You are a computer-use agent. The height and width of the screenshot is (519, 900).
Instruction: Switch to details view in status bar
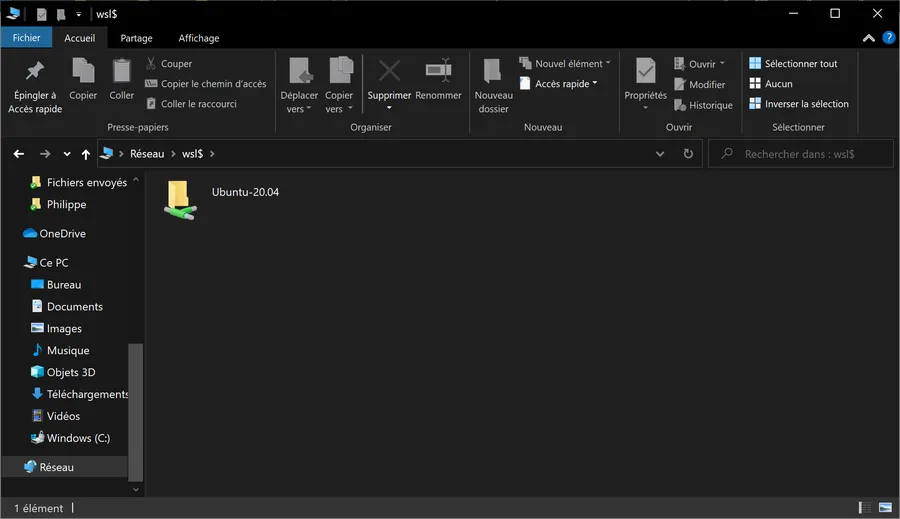(865, 508)
